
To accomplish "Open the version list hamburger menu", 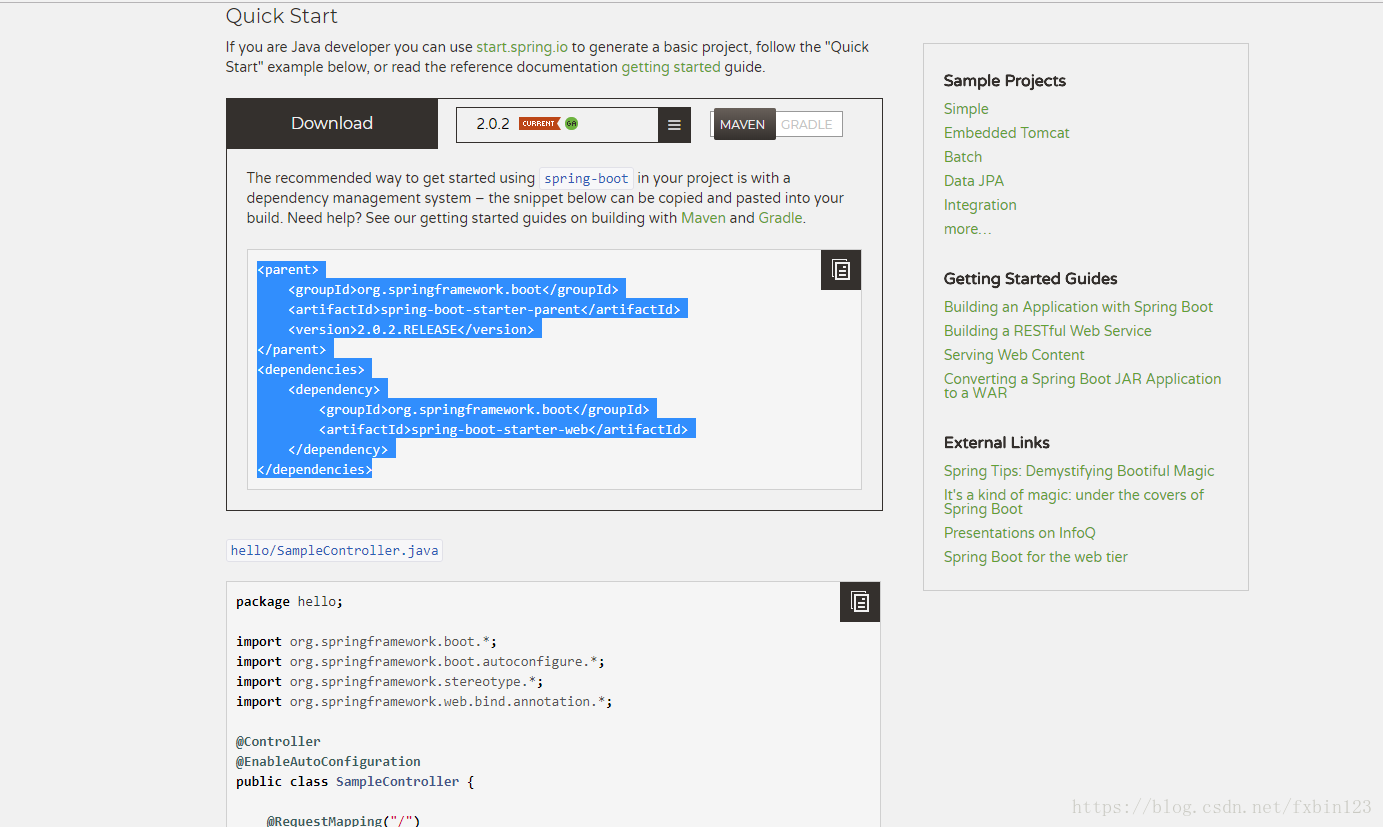I will [x=674, y=125].
